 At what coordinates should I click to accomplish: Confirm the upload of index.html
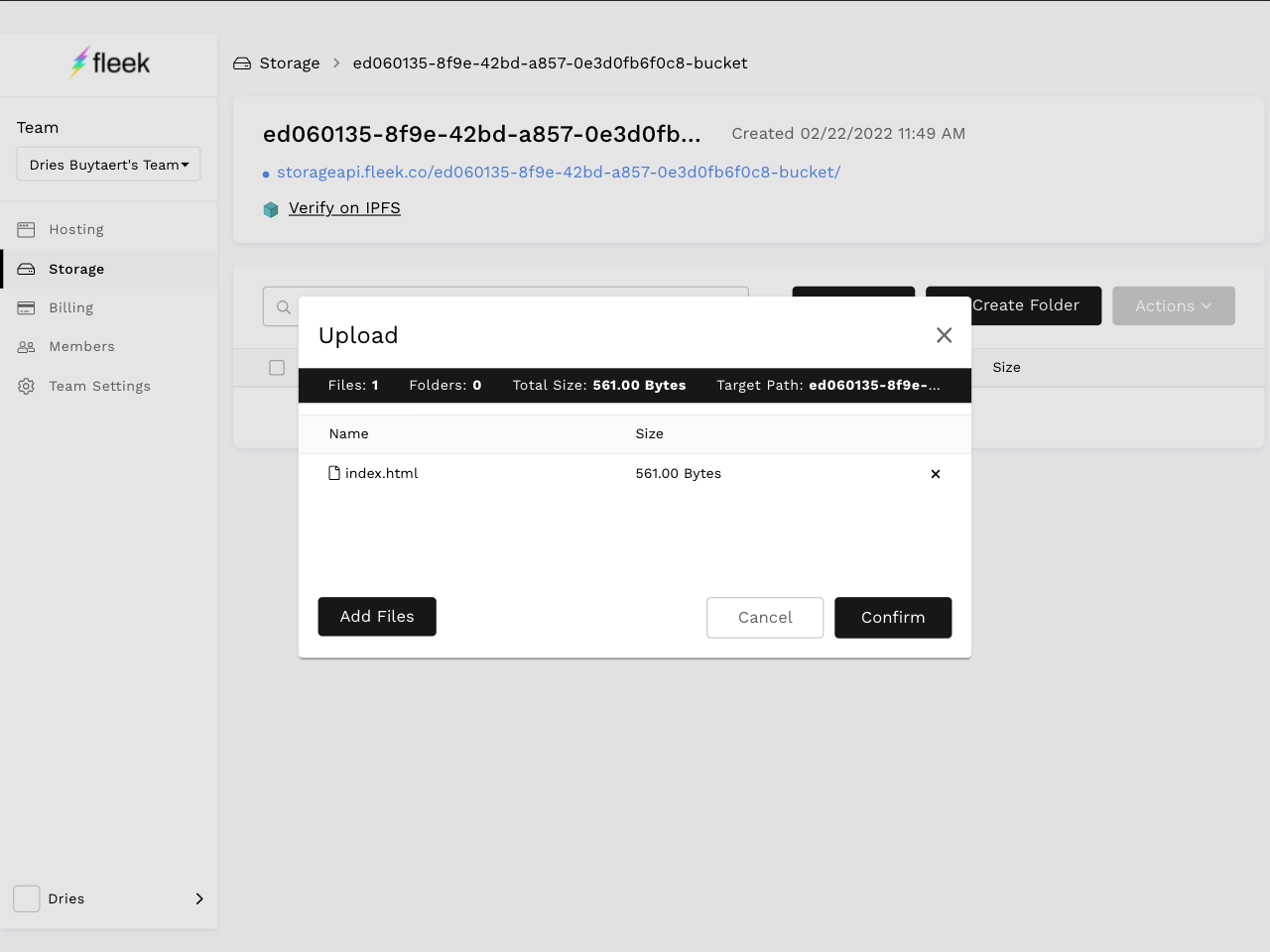tap(892, 617)
